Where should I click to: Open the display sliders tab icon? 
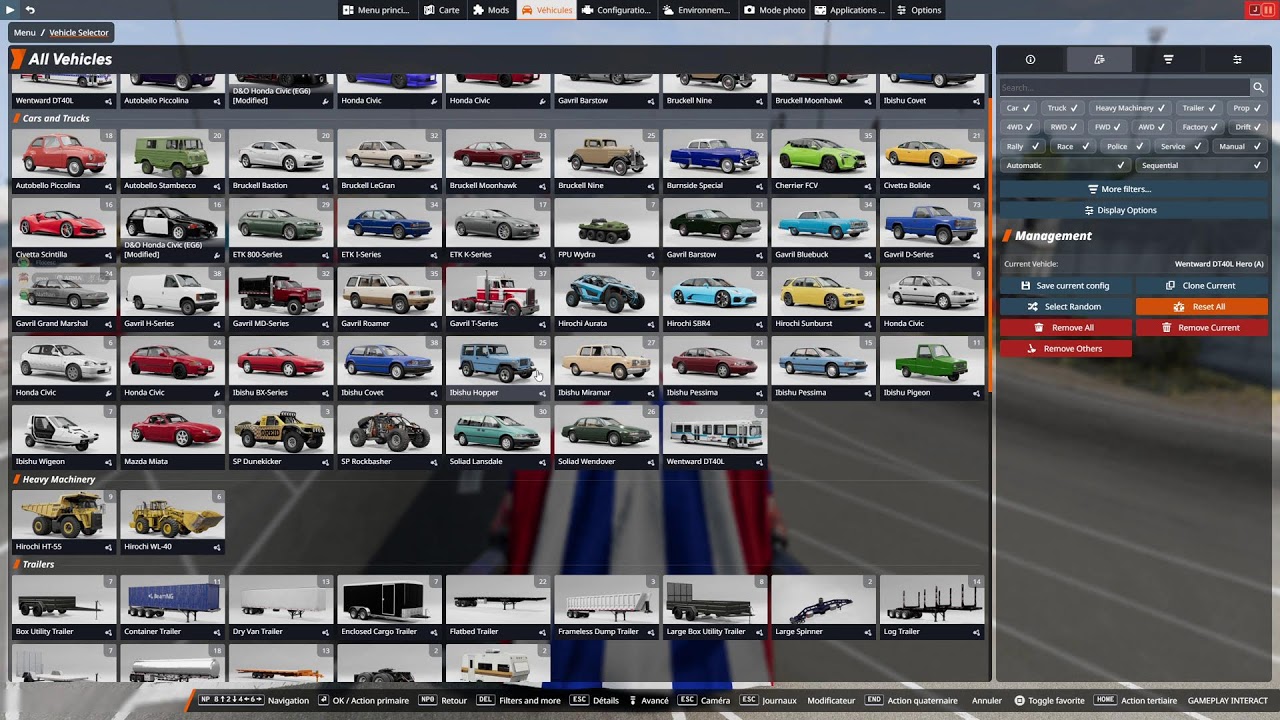(1237, 60)
